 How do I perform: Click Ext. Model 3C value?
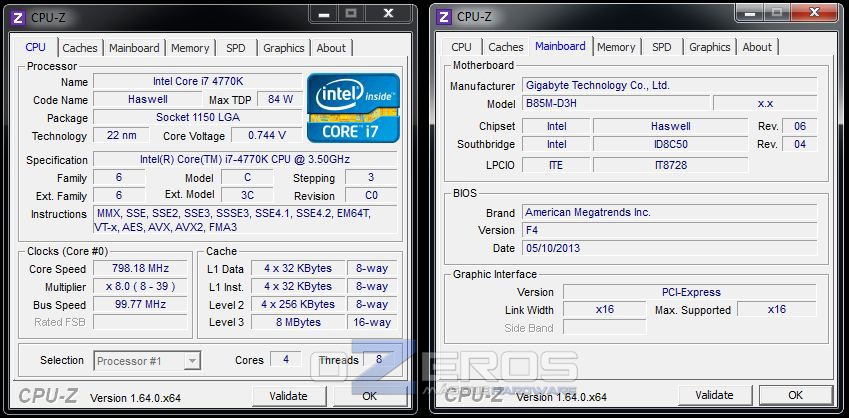pyautogui.click(x=247, y=195)
